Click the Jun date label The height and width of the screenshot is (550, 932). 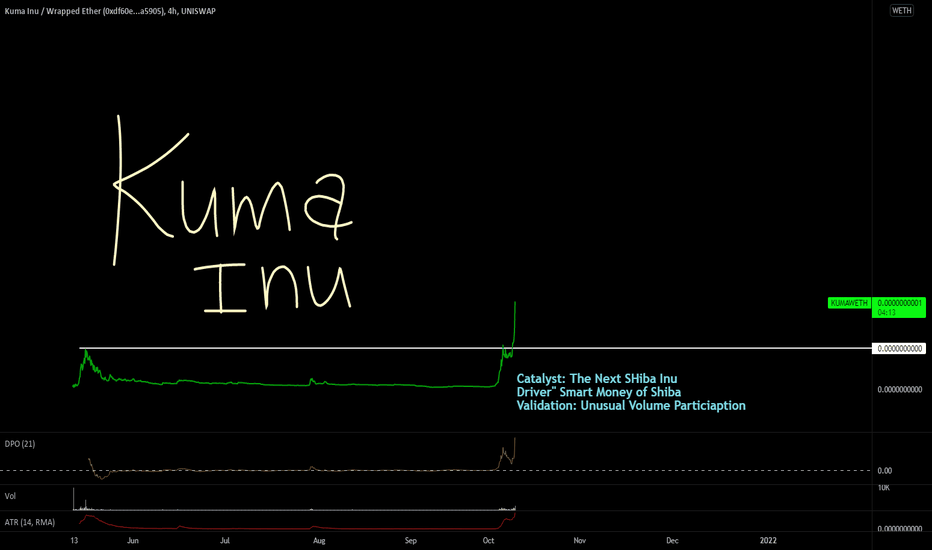(x=133, y=540)
